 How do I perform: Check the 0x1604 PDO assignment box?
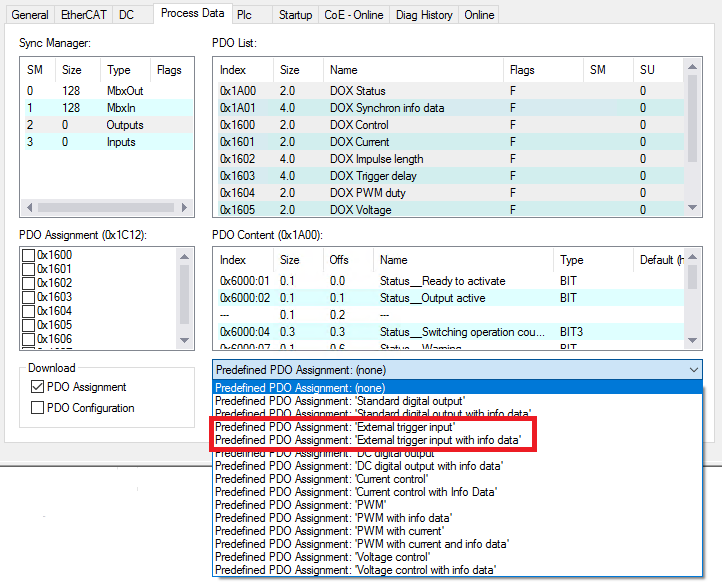[x=29, y=311]
